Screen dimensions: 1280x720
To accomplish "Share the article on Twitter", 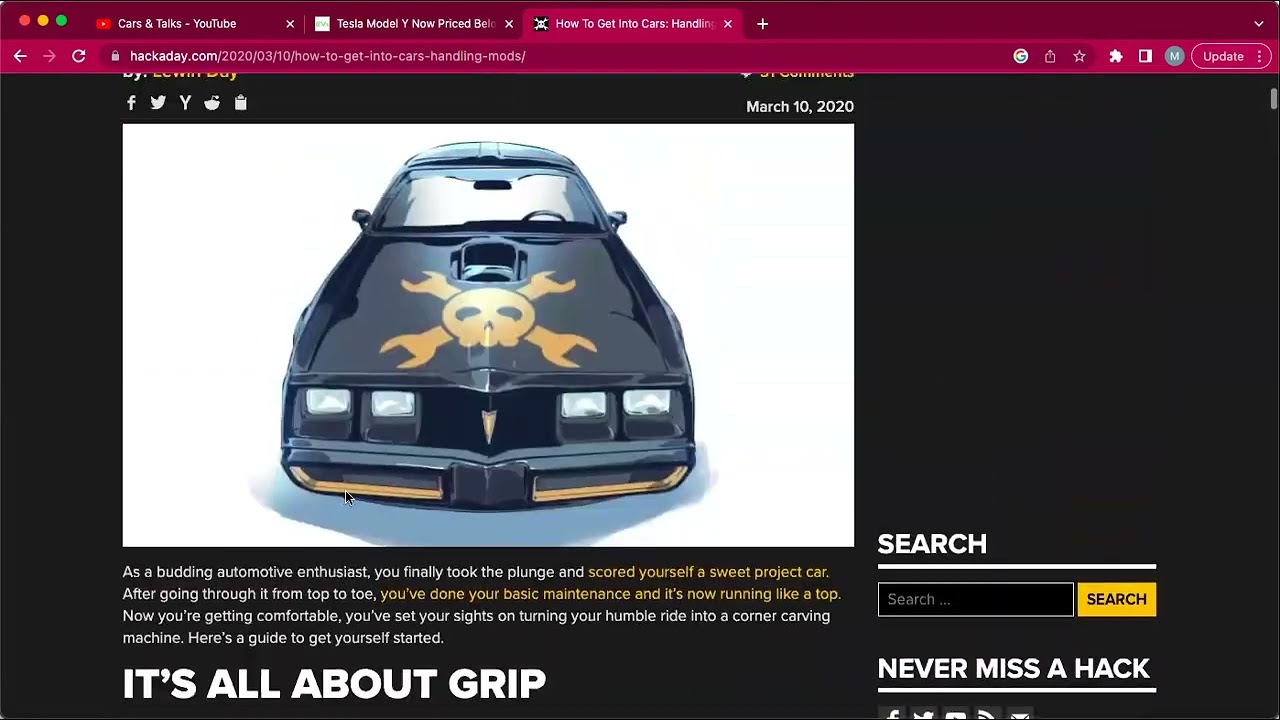I will [158, 103].
